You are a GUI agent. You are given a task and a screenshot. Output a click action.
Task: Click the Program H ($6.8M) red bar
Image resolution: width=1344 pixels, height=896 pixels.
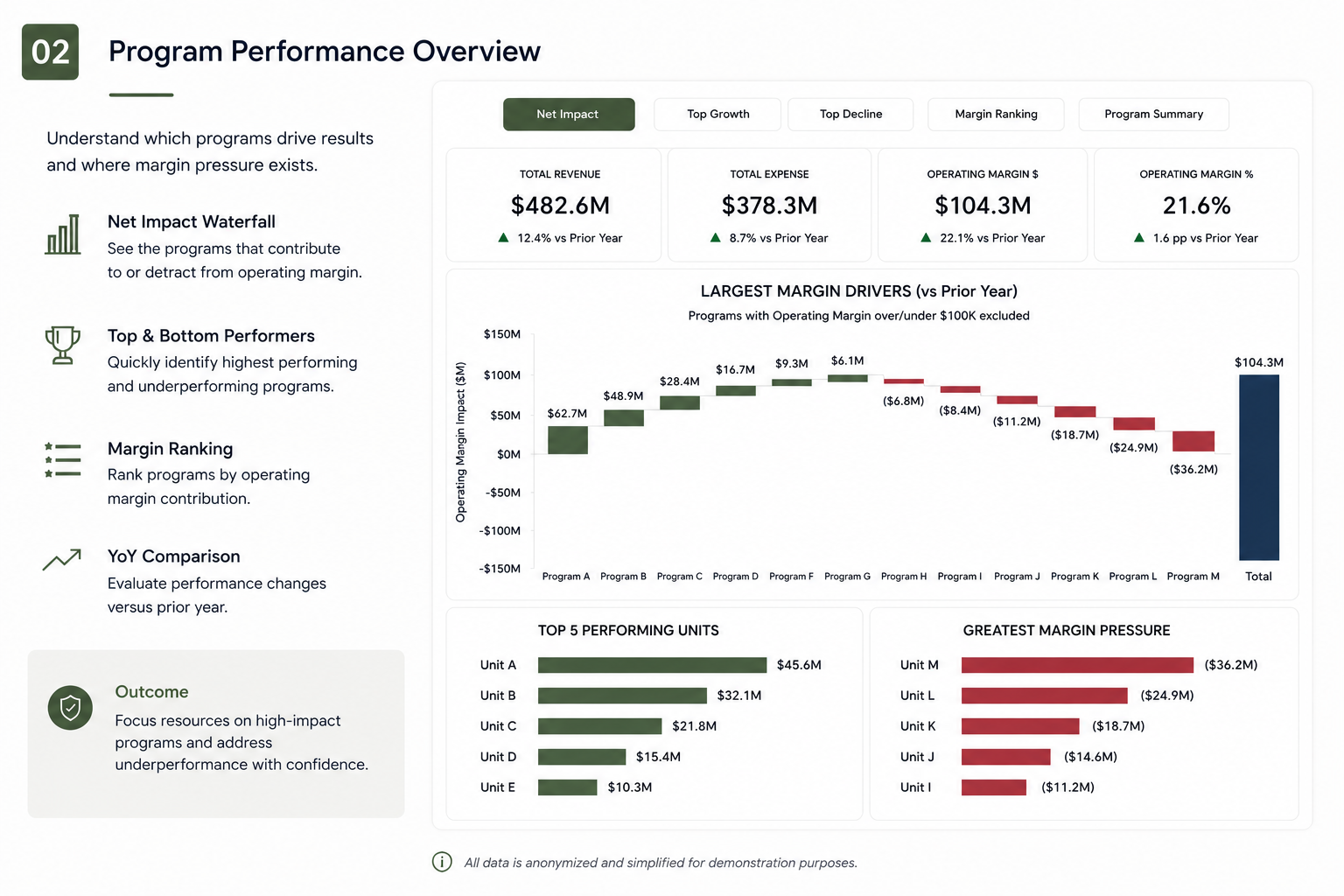[x=904, y=381]
